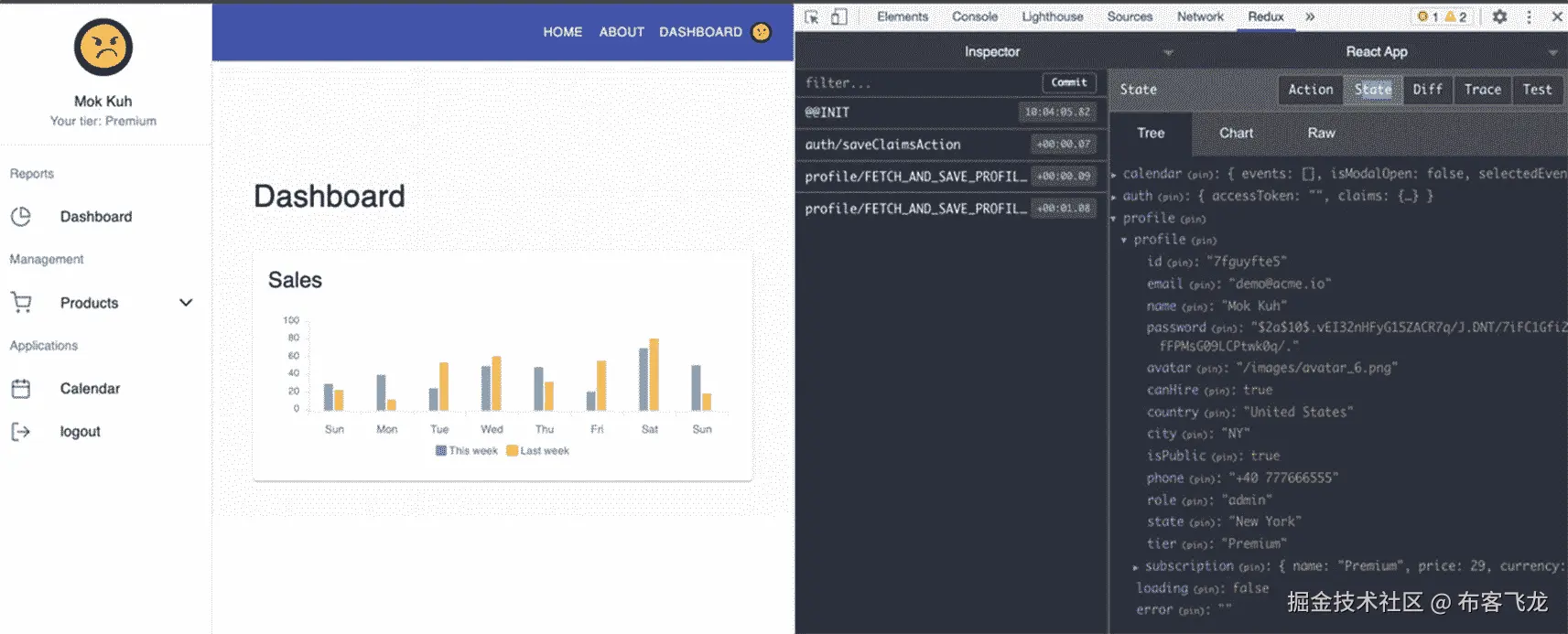Expand the subscription state node
Image resolution: width=1568 pixels, height=634 pixels.
pos(1136,567)
